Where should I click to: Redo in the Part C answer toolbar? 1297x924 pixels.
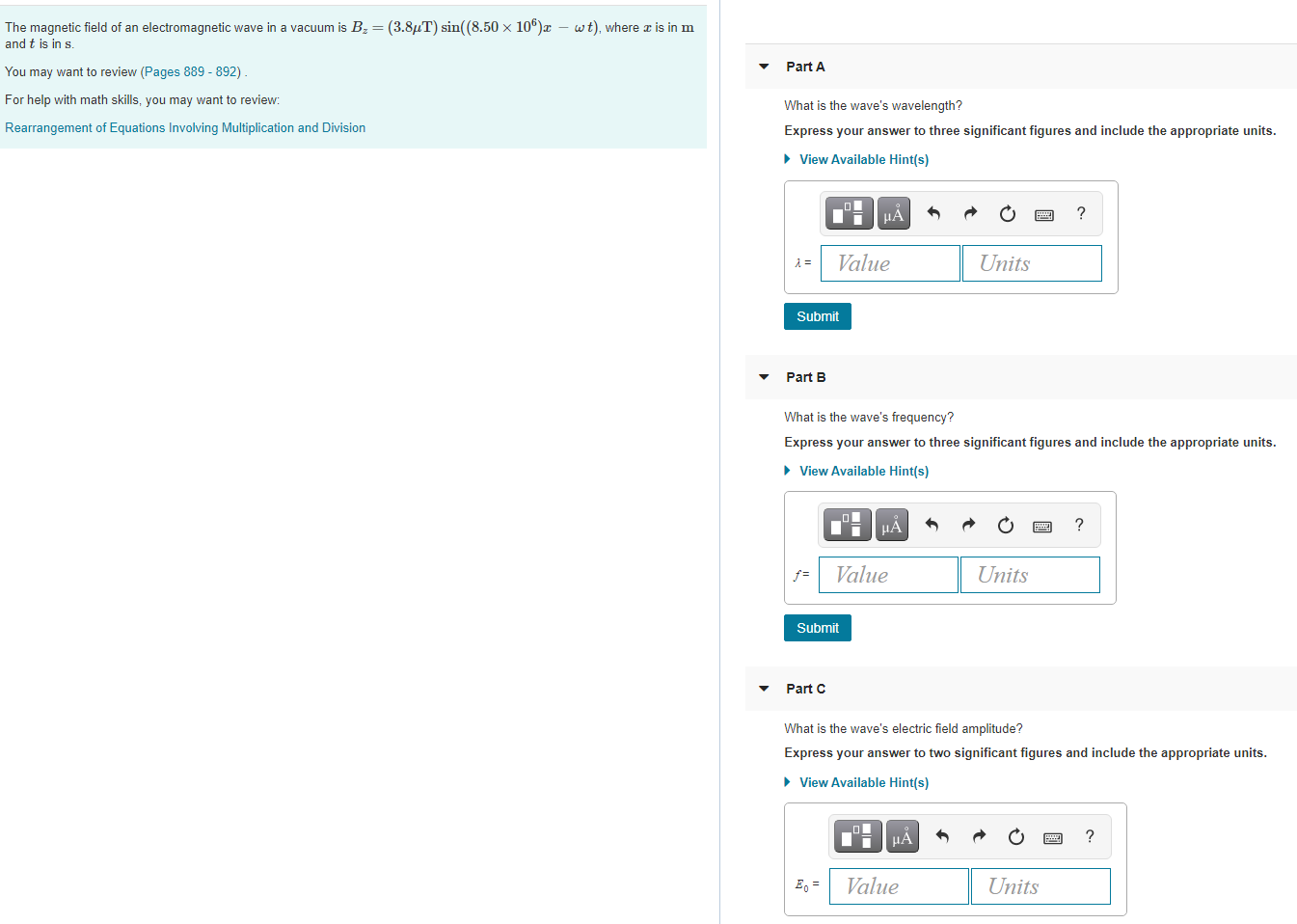coord(979,836)
